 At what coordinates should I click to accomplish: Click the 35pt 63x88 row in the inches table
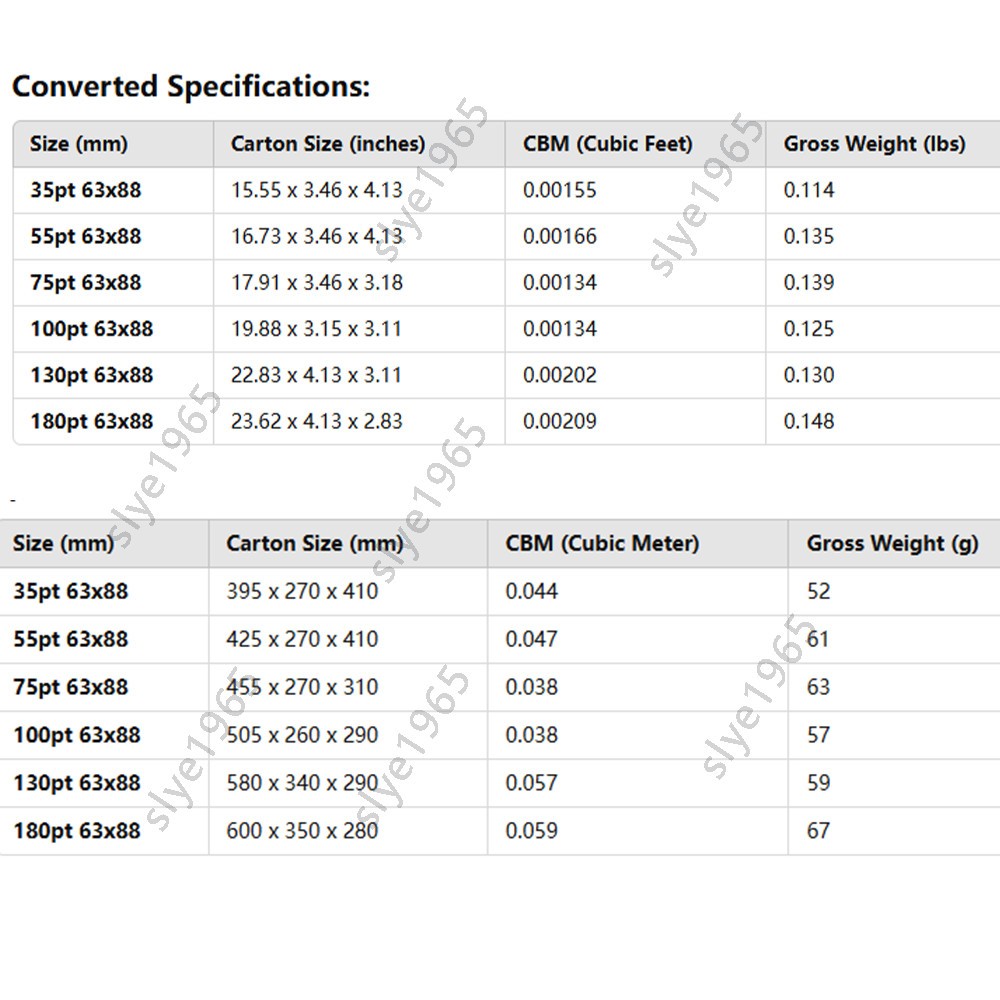click(x=506, y=190)
